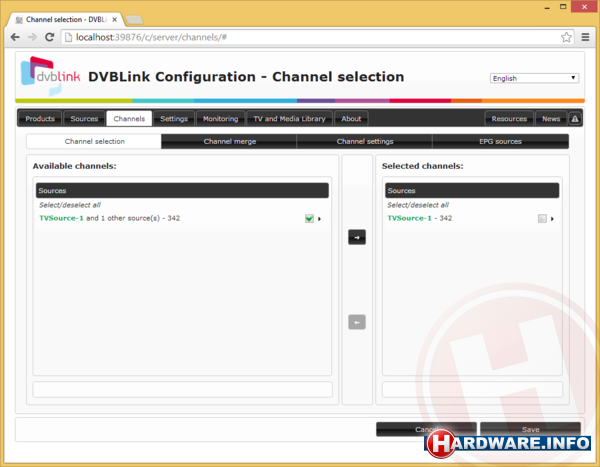Screen dimensions: 600x467
Task: Open the EPG sources tab
Action: (500, 142)
